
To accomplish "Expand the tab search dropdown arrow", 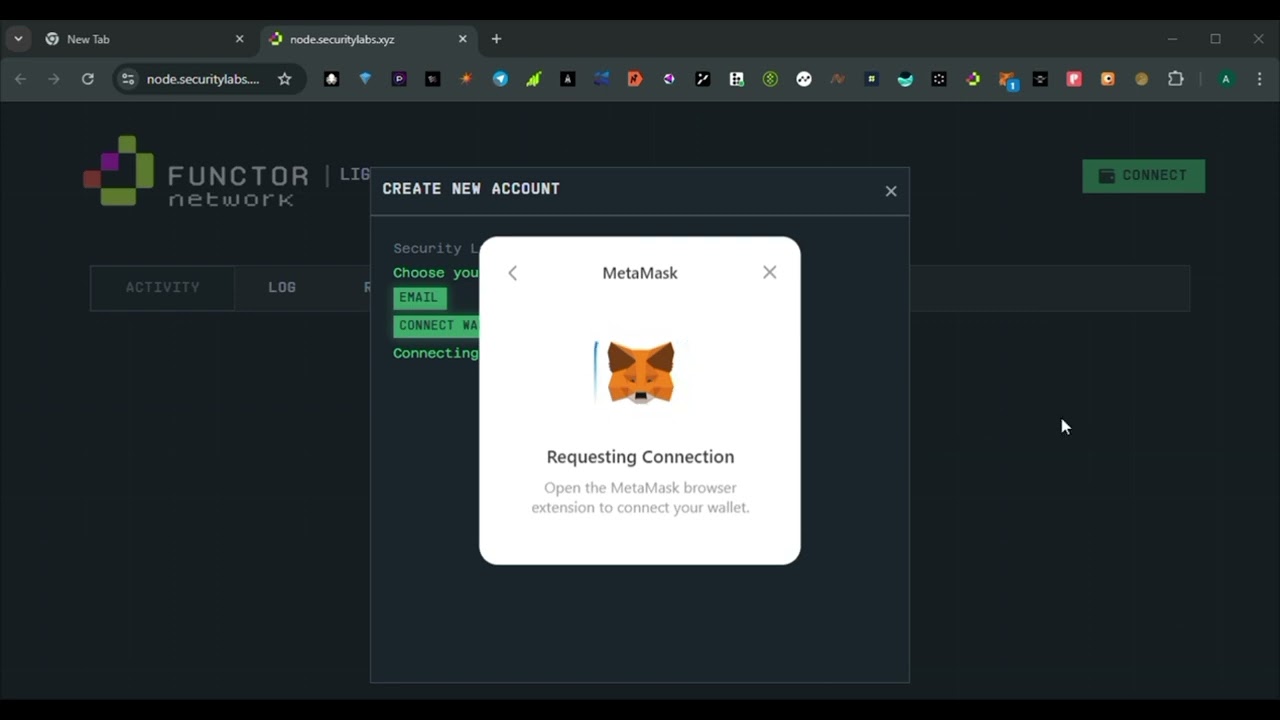I will [18, 39].
